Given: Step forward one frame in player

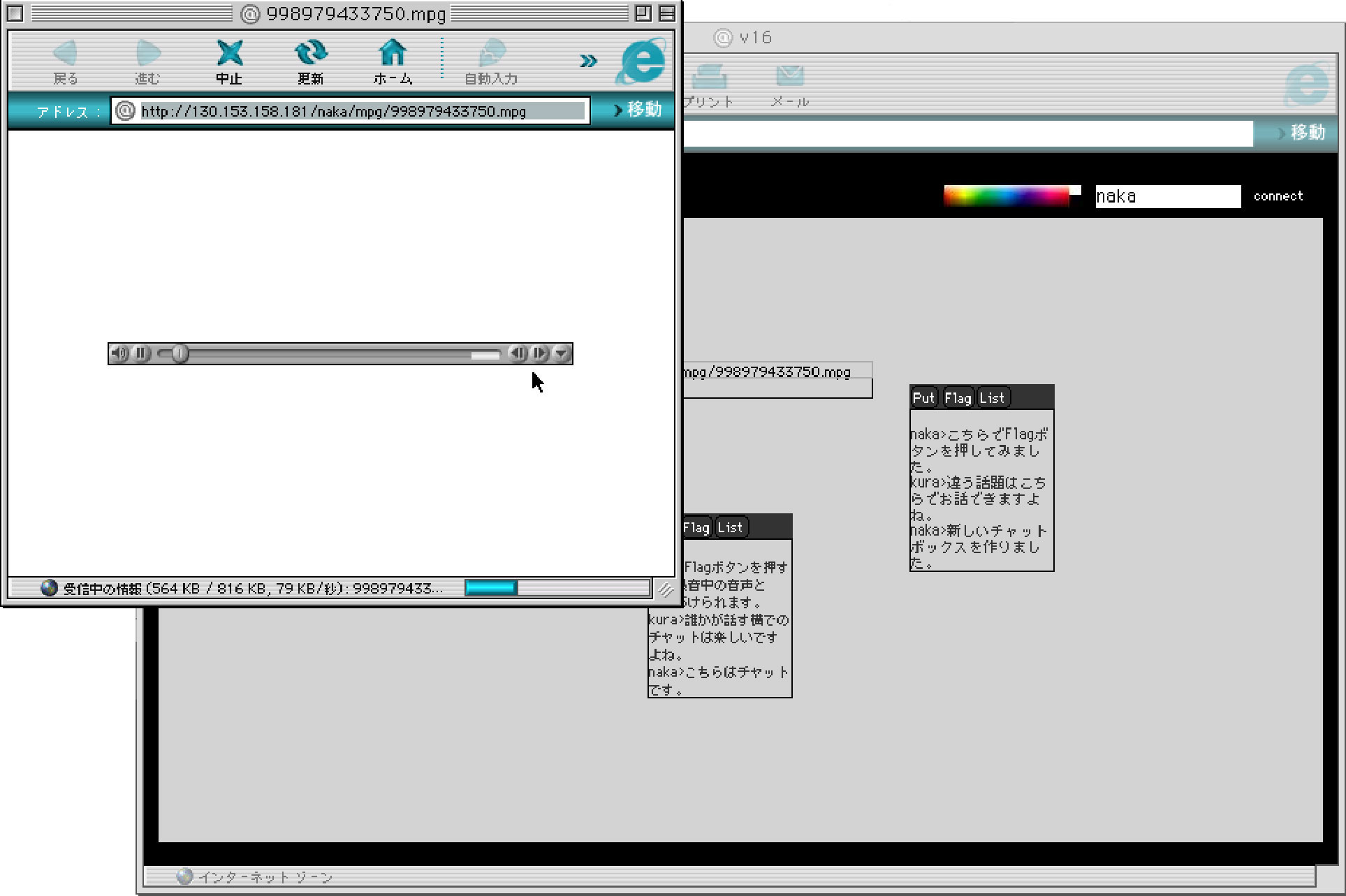Looking at the screenshot, I should pos(539,354).
